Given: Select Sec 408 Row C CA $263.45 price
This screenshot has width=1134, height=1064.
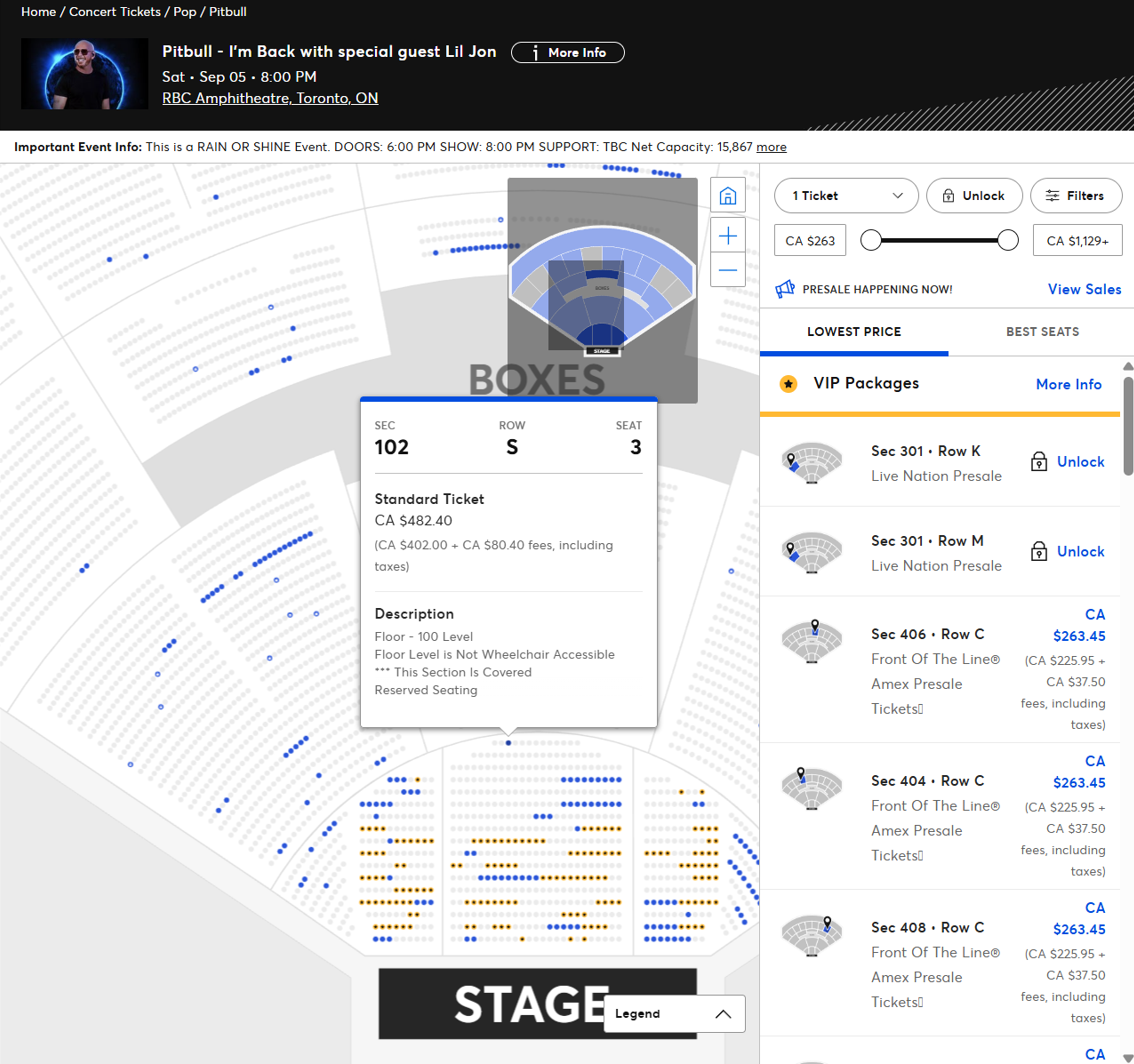Looking at the screenshot, I should click(x=1079, y=919).
